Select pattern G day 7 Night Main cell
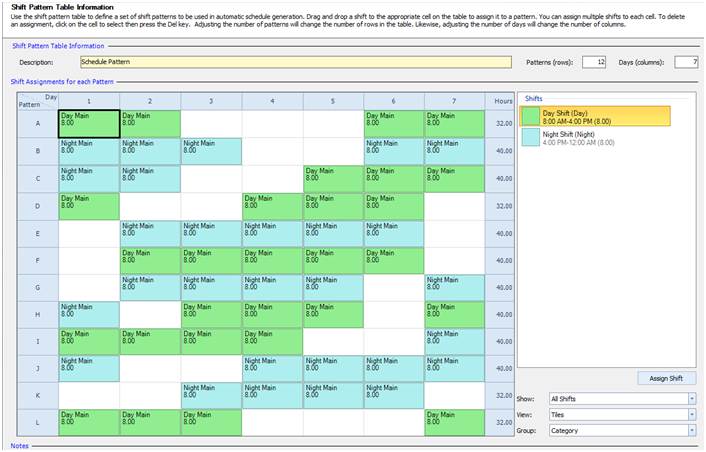The height and width of the screenshot is (452, 706). 455,288
